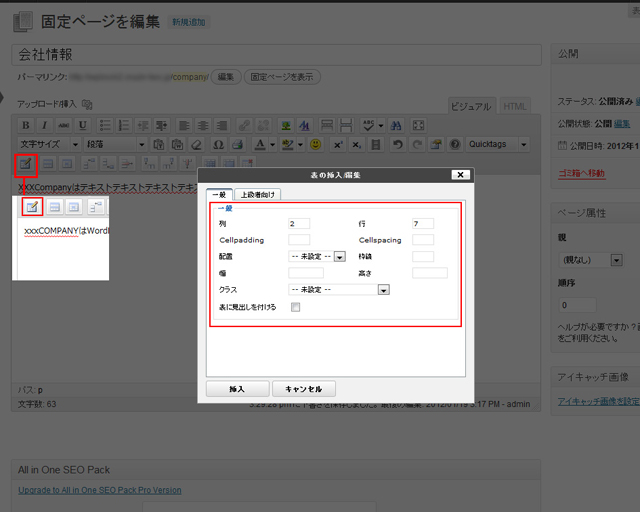Open the 親 parent page dropdown
The height and width of the screenshot is (512, 640).
(590, 260)
